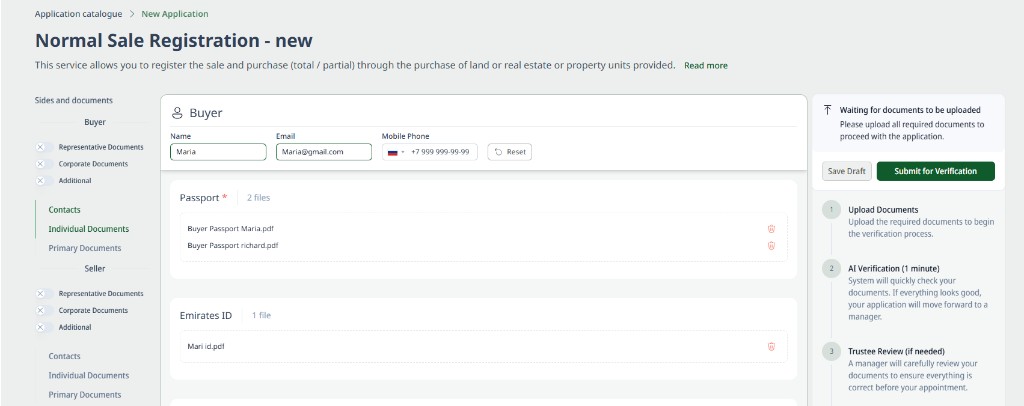Enable Seller Additional documents switch

[x=44, y=327]
